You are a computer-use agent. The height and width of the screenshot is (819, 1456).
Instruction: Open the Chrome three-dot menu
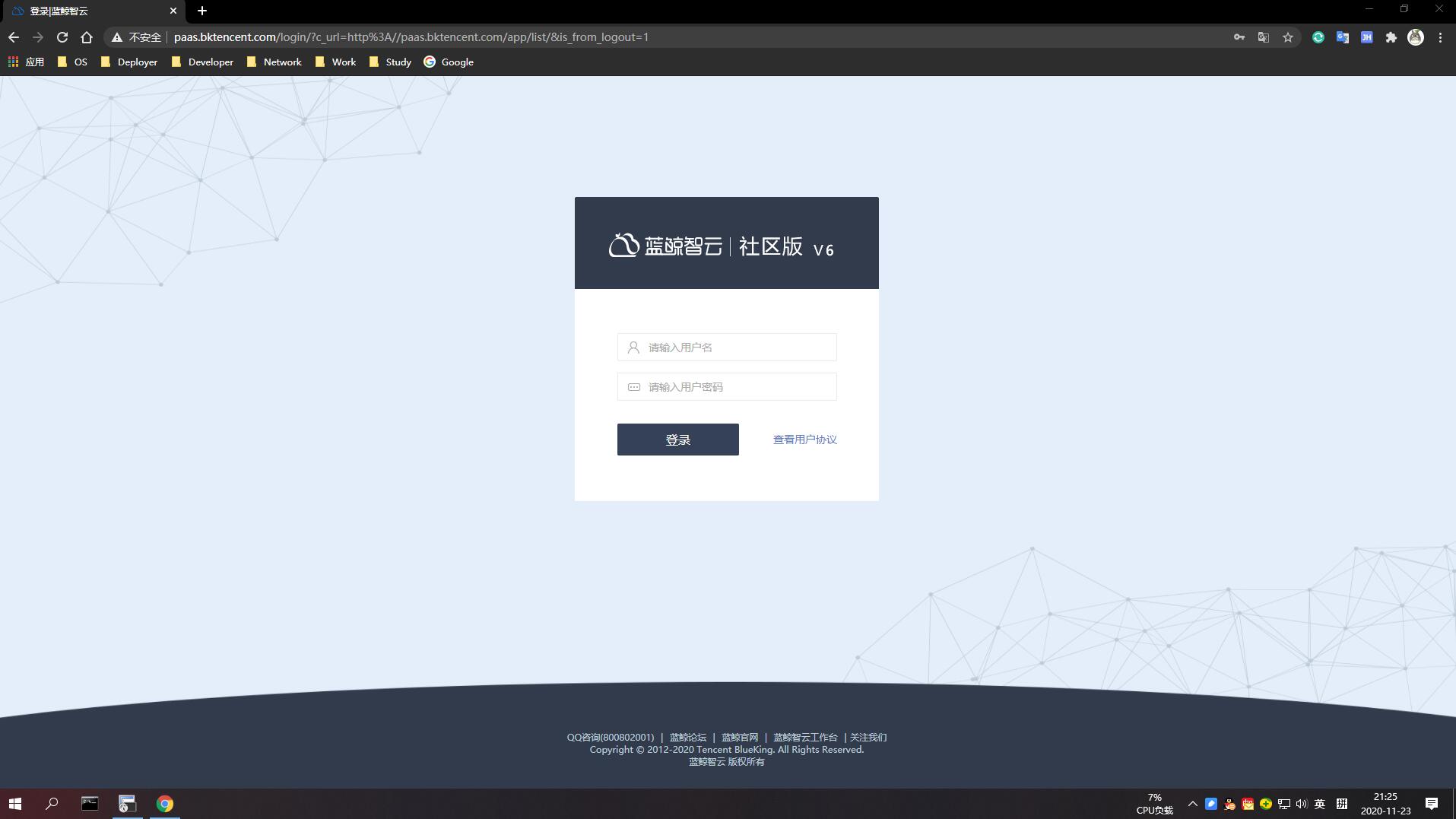click(1440, 37)
